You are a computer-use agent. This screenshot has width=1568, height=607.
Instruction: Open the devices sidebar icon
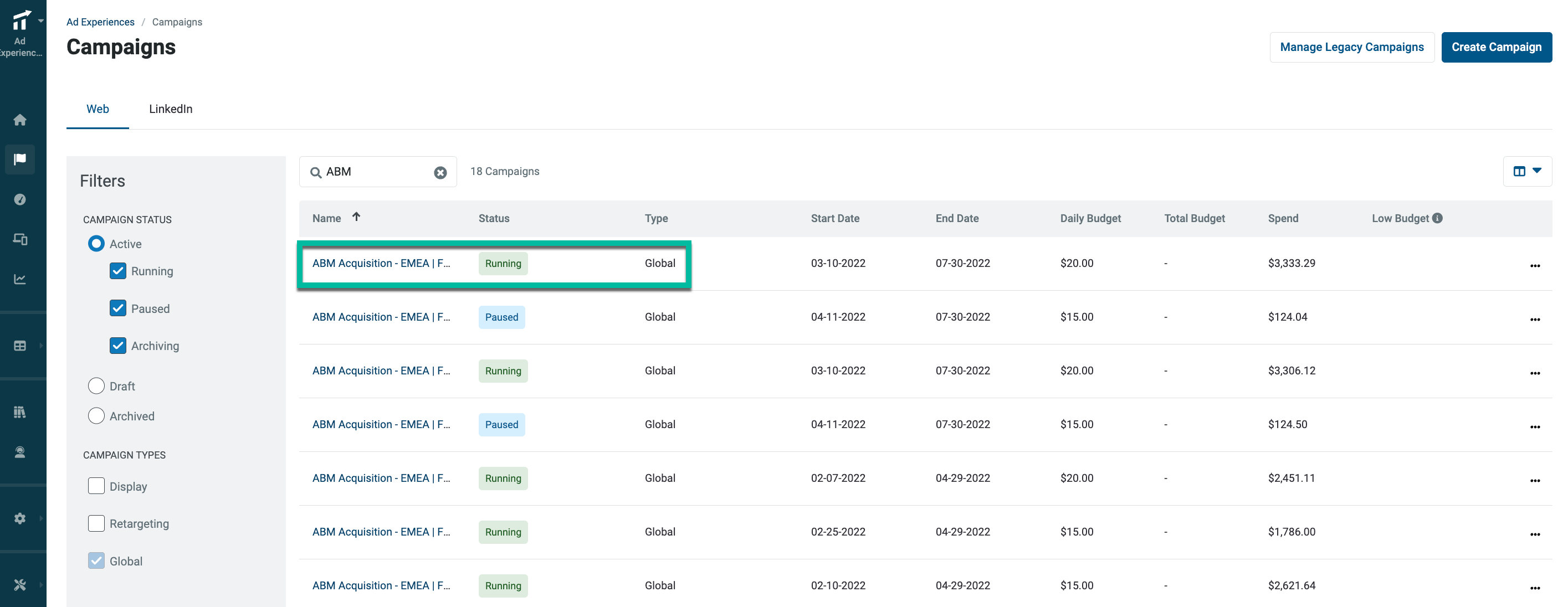tap(20, 239)
